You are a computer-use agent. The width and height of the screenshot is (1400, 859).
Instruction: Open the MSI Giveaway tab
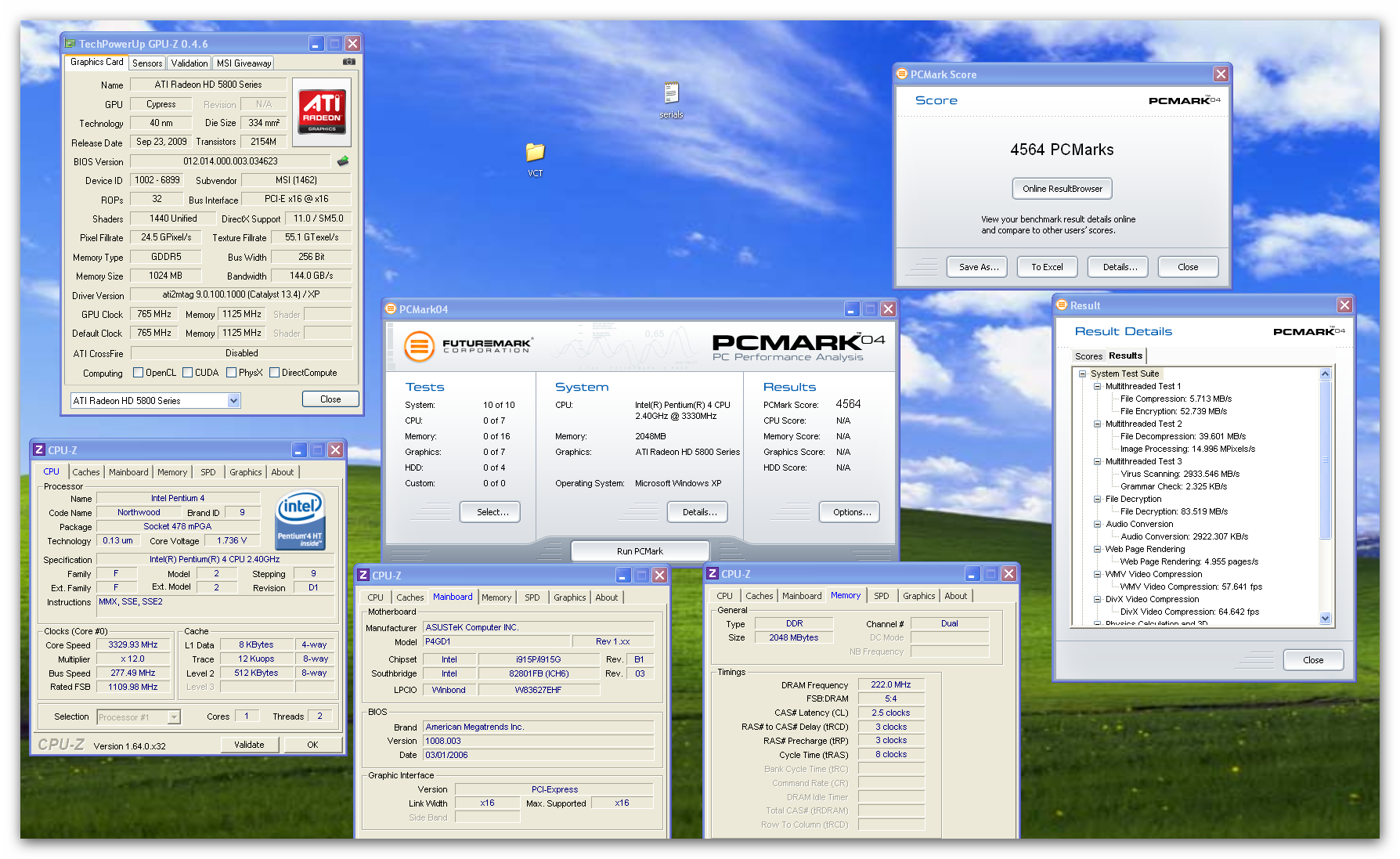[x=244, y=63]
